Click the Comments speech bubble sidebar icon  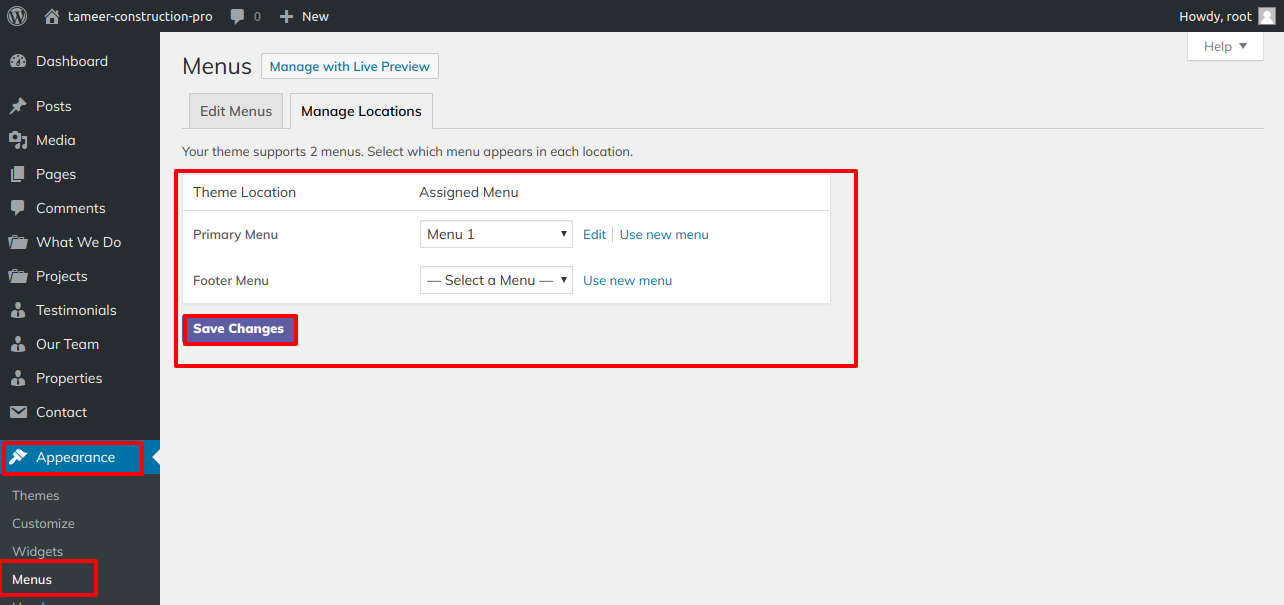[x=18, y=208]
